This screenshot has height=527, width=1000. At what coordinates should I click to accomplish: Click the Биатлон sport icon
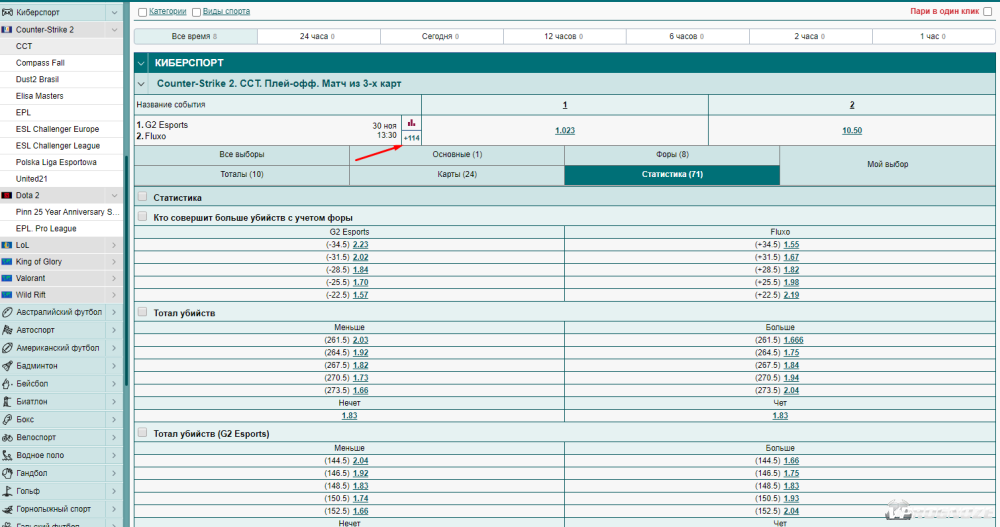tap(8, 401)
